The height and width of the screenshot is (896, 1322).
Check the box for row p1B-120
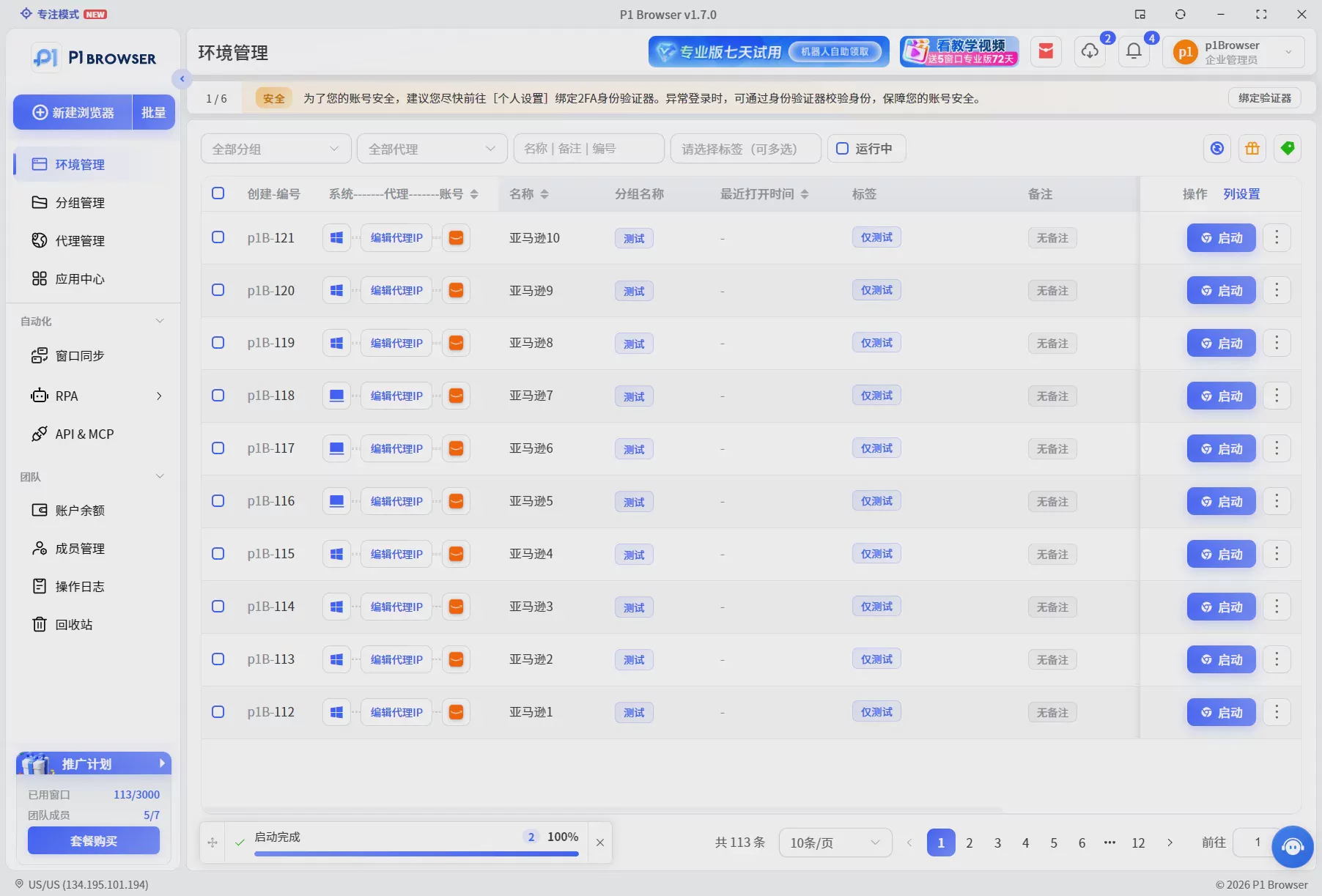[218, 290]
